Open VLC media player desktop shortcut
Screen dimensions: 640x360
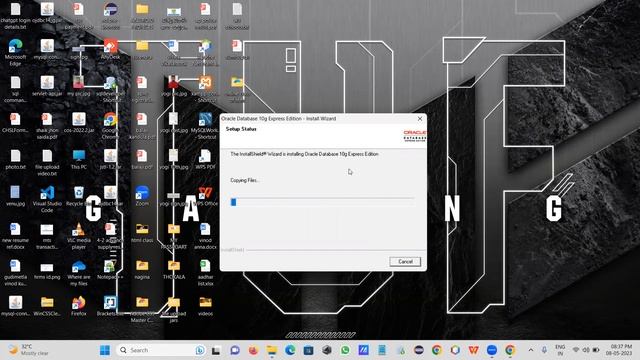pyautogui.click(x=79, y=236)
